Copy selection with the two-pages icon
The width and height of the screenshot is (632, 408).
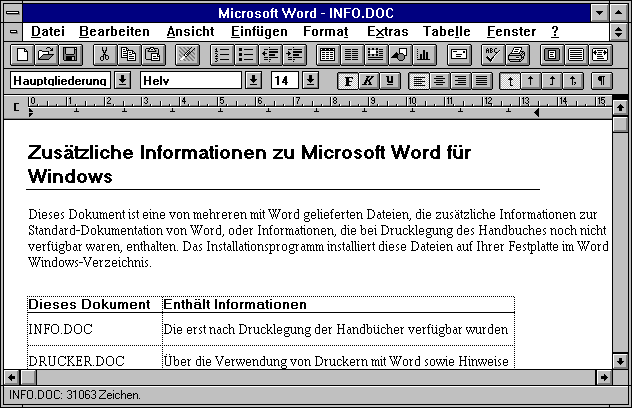click(129, 55)
